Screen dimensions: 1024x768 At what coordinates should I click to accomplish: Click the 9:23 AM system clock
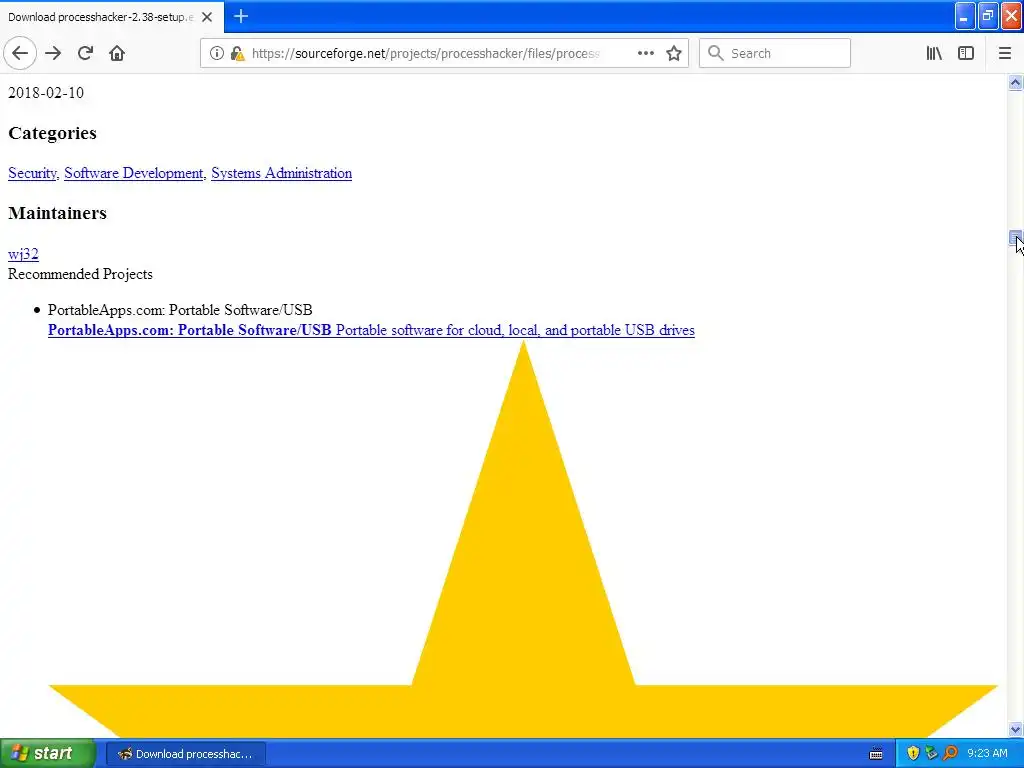pos(987,753)
